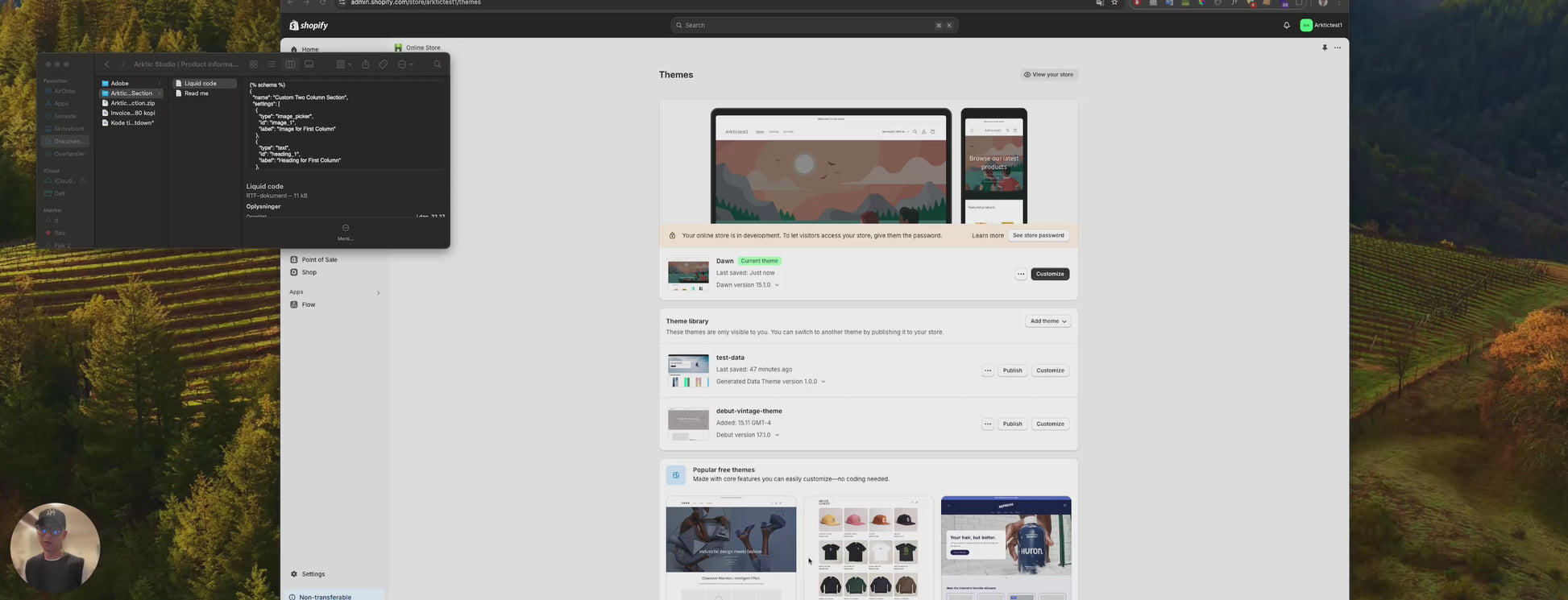Open Settings in the Shopify sidebar

[x=313, y=574]
